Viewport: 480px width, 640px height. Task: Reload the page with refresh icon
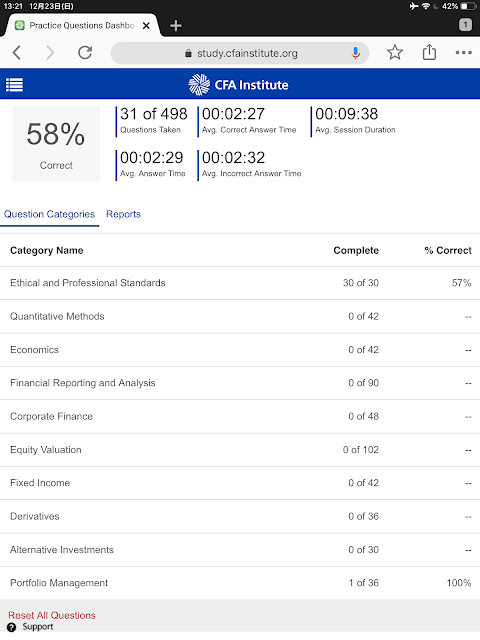click(85, 53)
